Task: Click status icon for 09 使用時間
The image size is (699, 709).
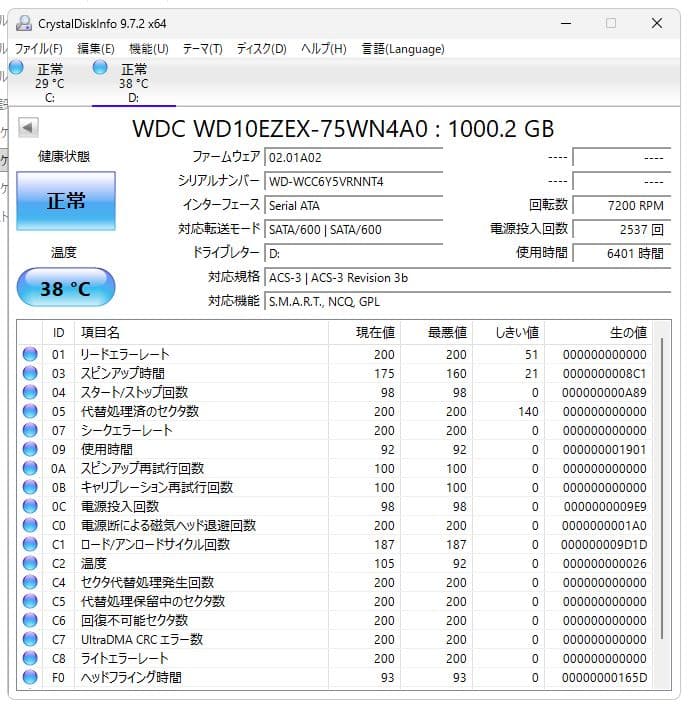Action: [30, 449]
